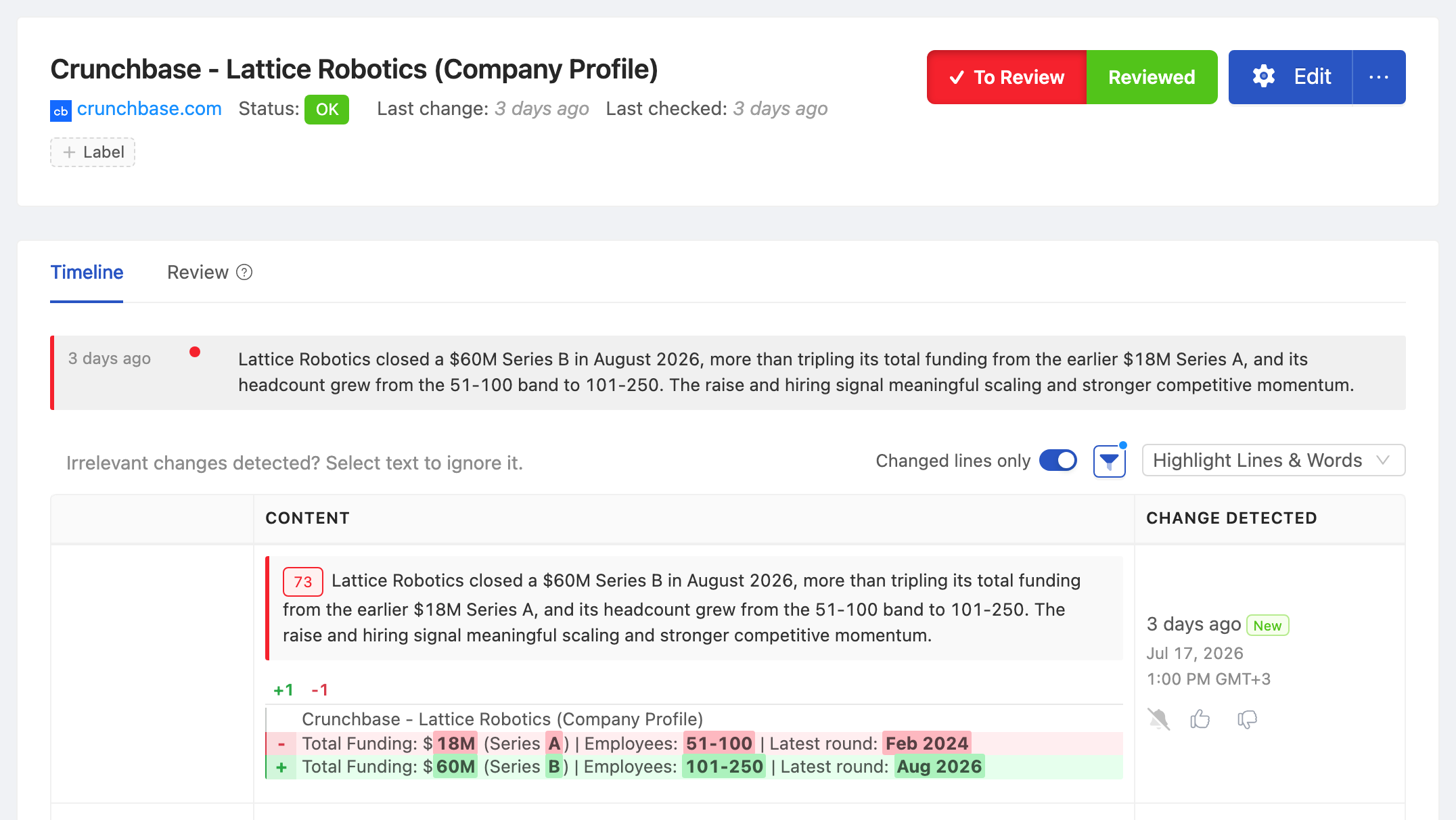
Task: Click the Irrelevant changes detected hint text
Action: [294, 463]
